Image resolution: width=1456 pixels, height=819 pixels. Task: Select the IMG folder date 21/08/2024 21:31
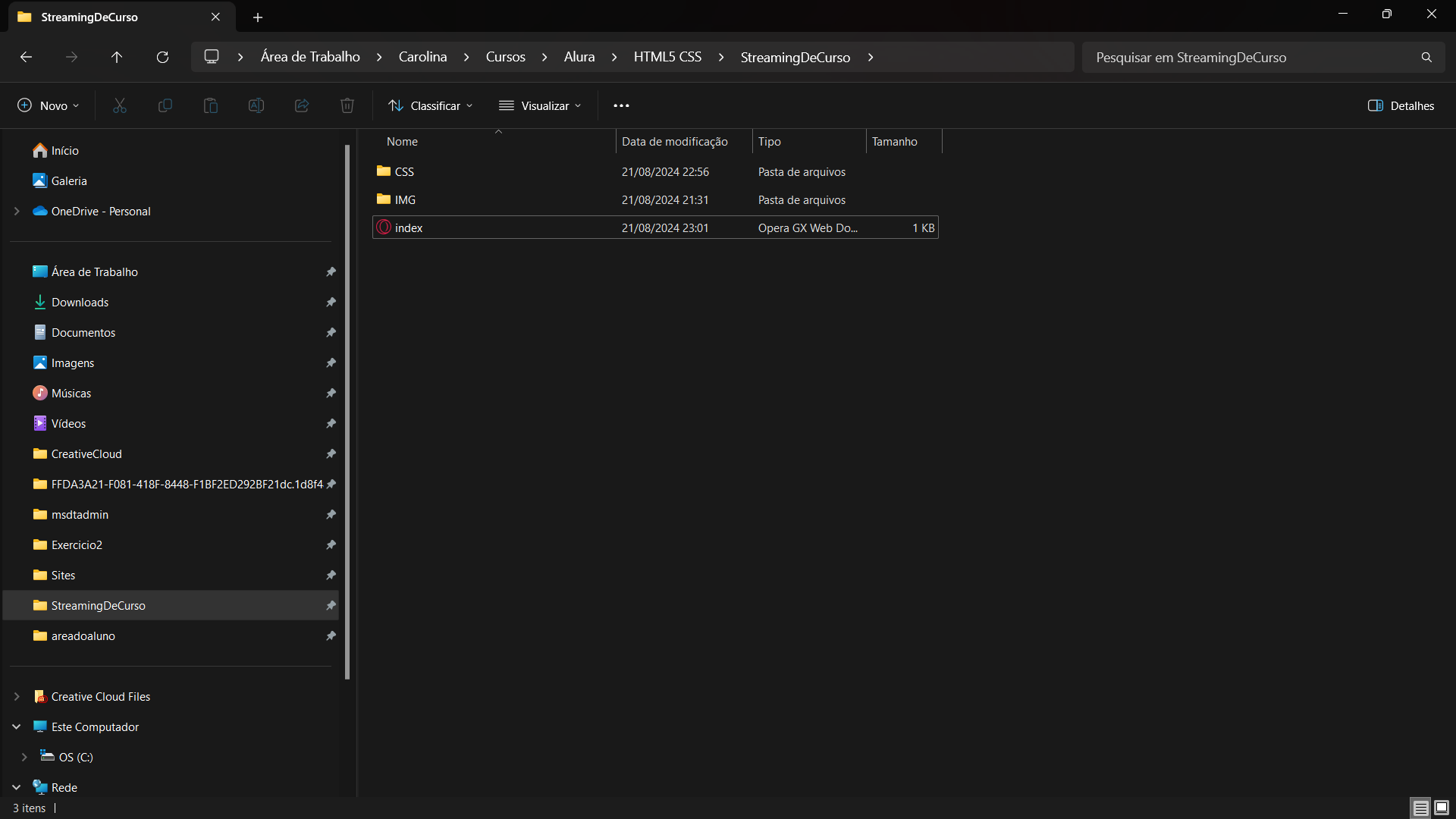click(x=665, y=200)
